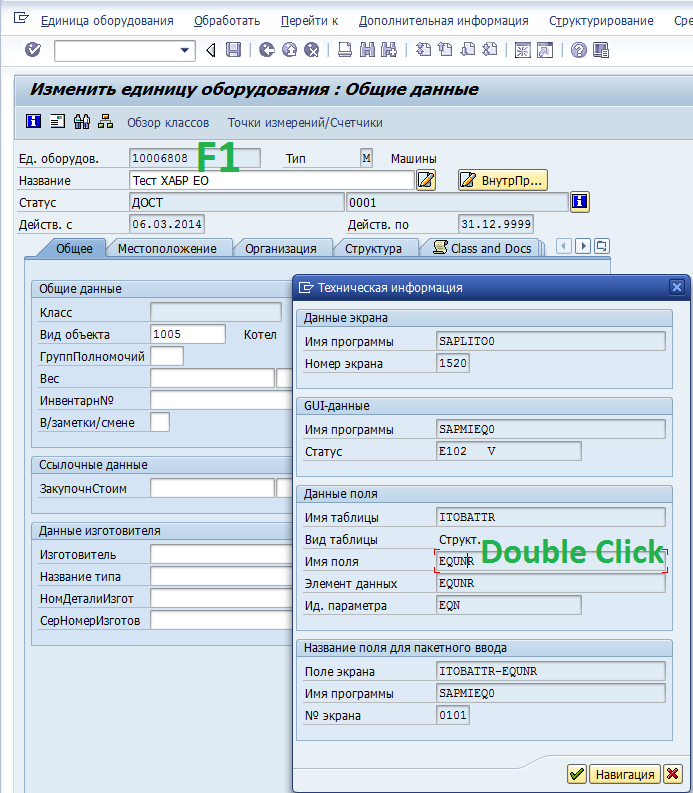The width and height of the screenshot is (693, 793).
Task: Cancel dialog with red X button
Action: (x=672, y=774)
